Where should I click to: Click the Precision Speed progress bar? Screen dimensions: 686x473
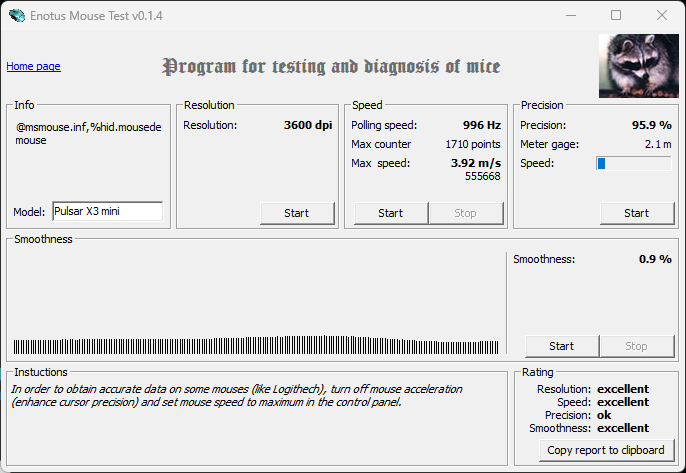click(634, 163)
